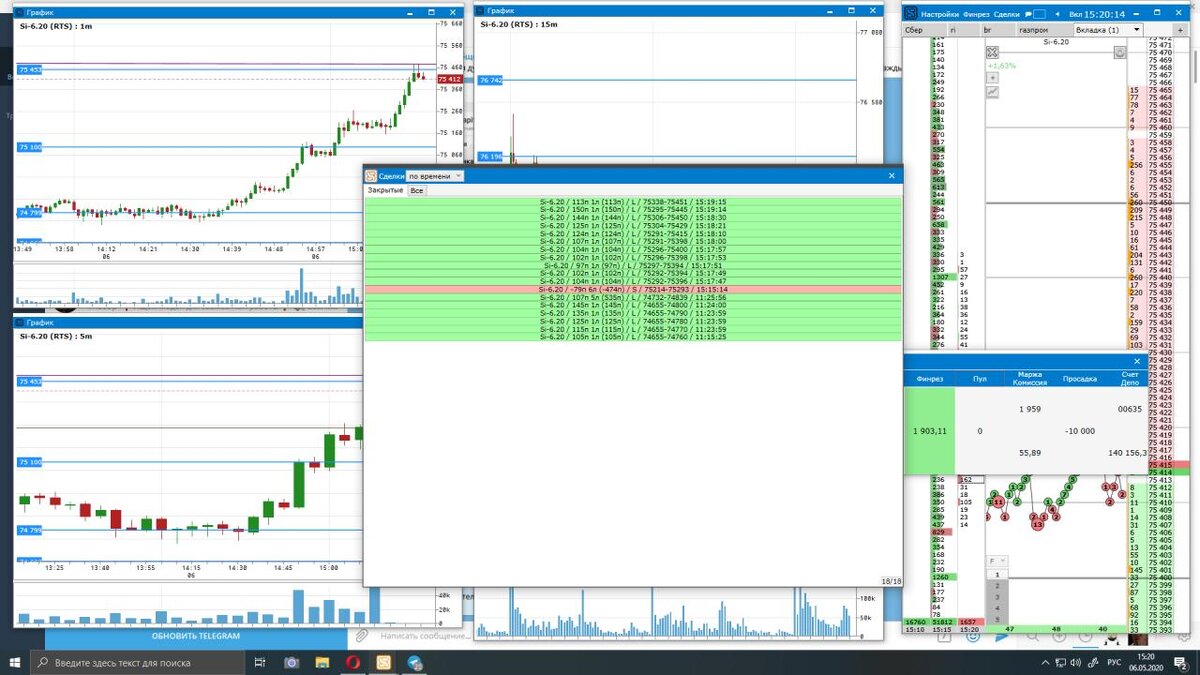
Task: Open the trading terminal taskbar icon
Action: click(x=384, y=662)
